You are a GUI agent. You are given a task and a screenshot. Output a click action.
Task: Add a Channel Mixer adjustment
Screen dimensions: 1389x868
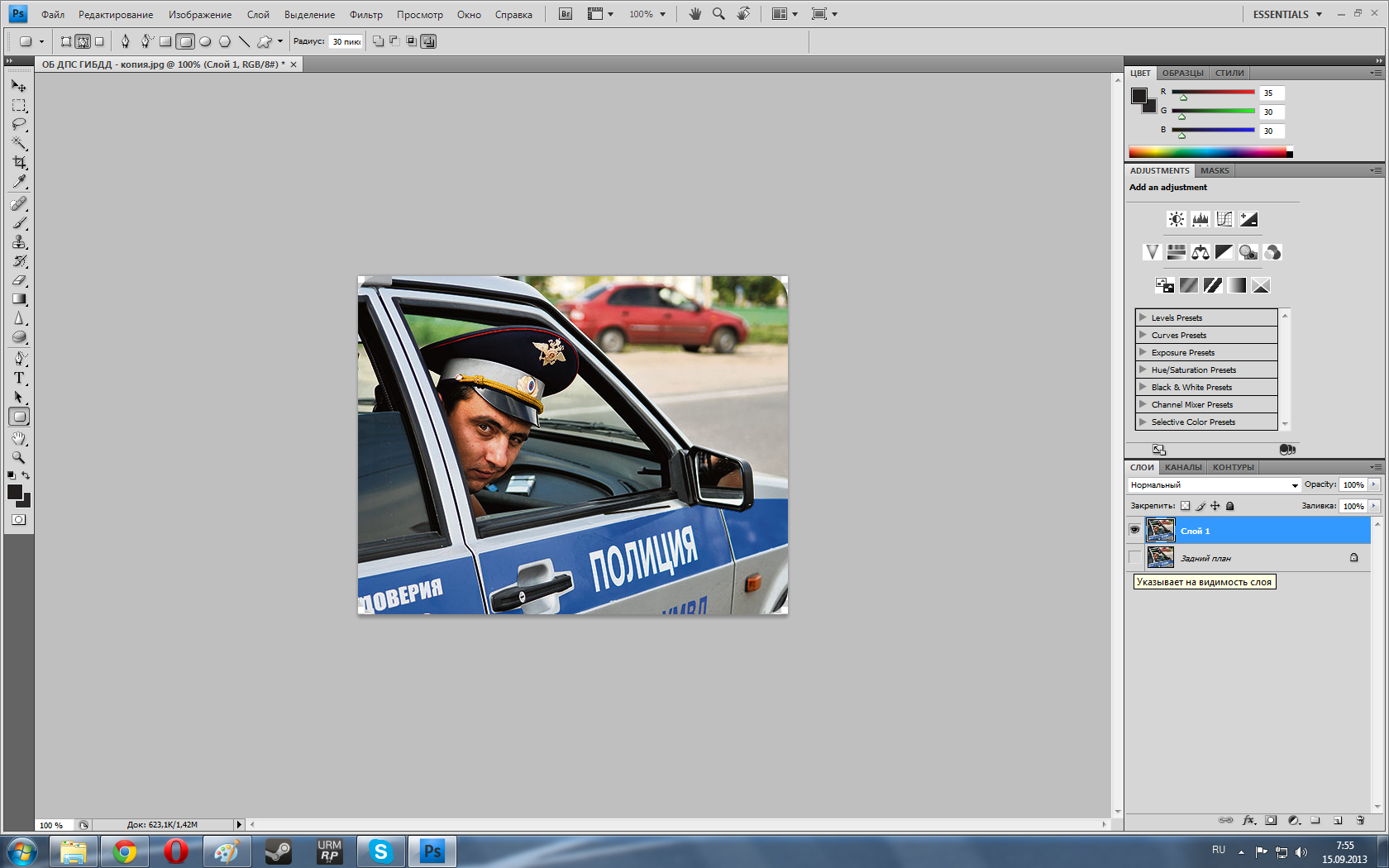tap(1272, 252)
